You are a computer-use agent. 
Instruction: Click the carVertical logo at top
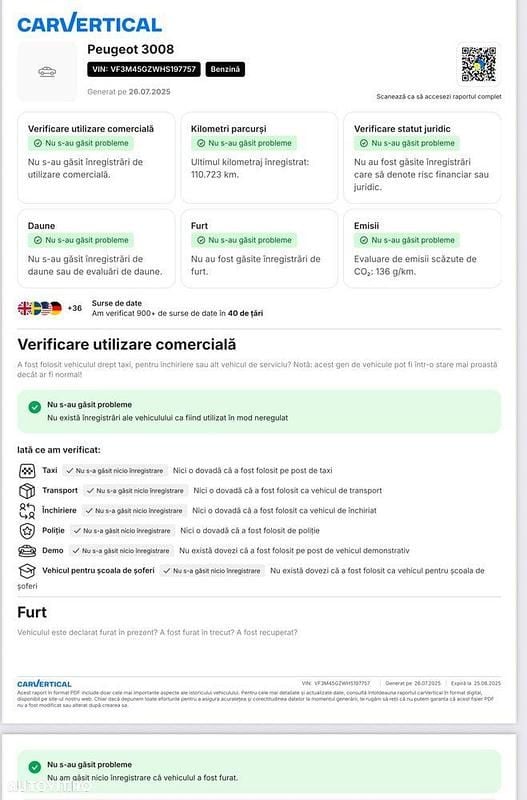89,23
